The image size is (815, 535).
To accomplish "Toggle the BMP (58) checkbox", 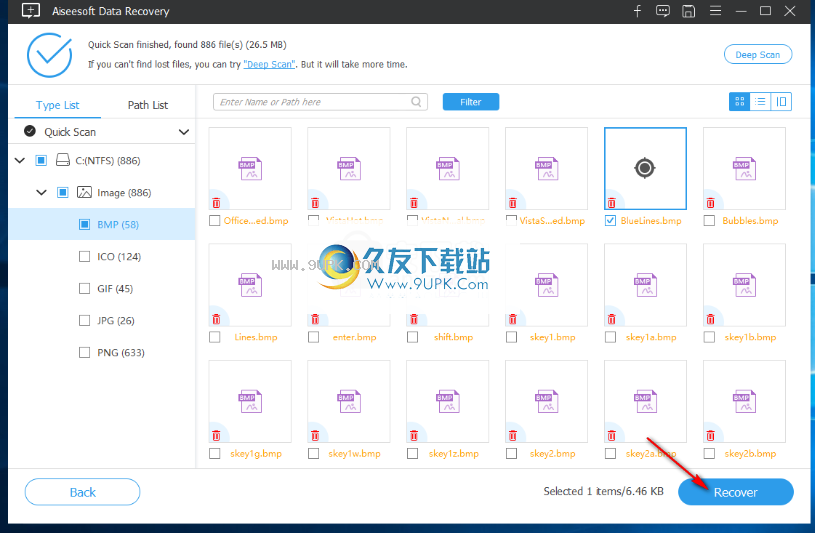I will point(84,224).
